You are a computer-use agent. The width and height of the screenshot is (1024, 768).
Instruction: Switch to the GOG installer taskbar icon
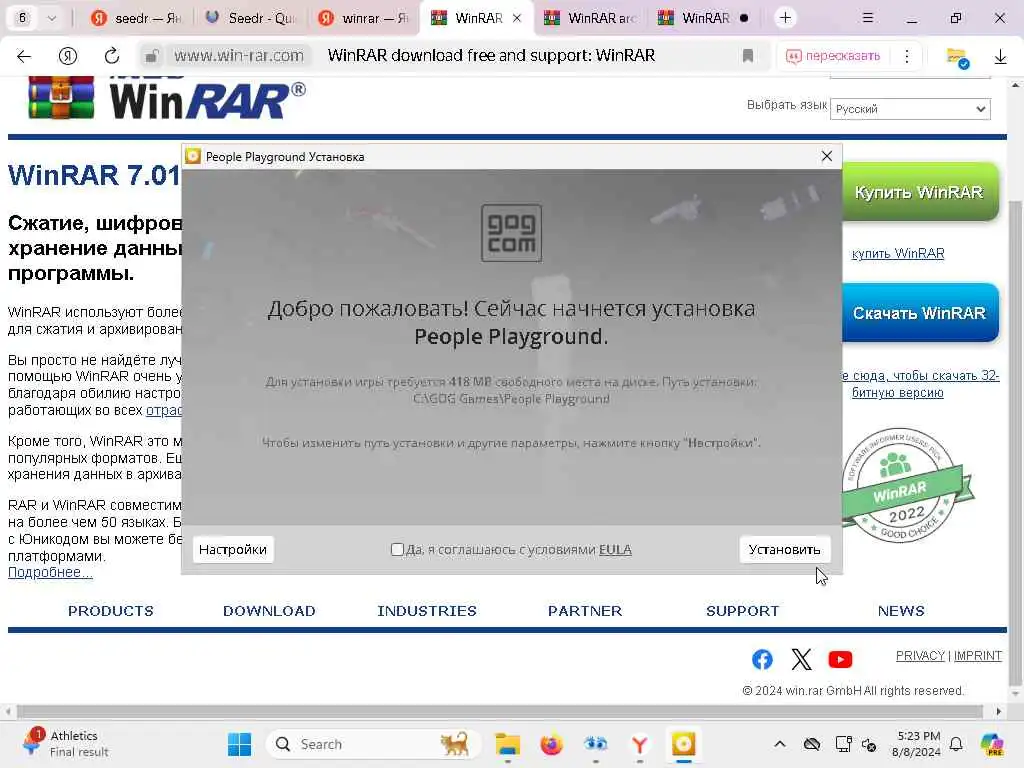pyautogui.click(x=683, y=744)
